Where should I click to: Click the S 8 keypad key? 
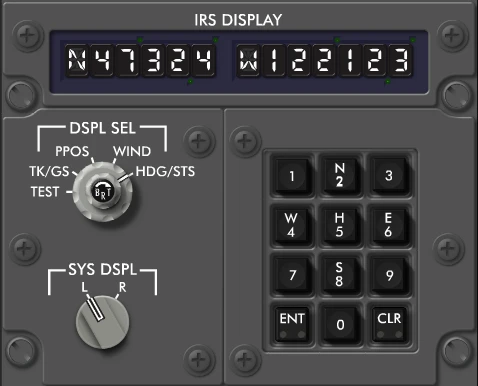[x=340, y=274]
